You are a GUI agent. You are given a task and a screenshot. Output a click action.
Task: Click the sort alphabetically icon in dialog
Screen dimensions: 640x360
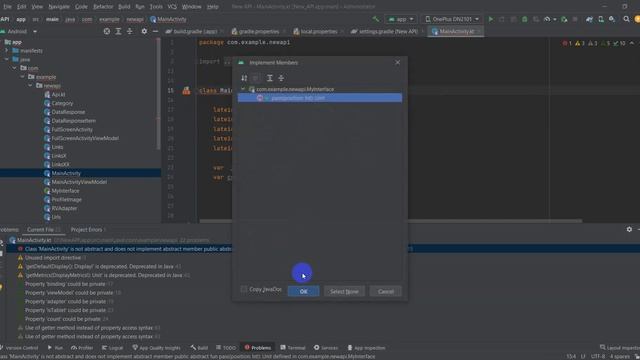tap(244, 78)
